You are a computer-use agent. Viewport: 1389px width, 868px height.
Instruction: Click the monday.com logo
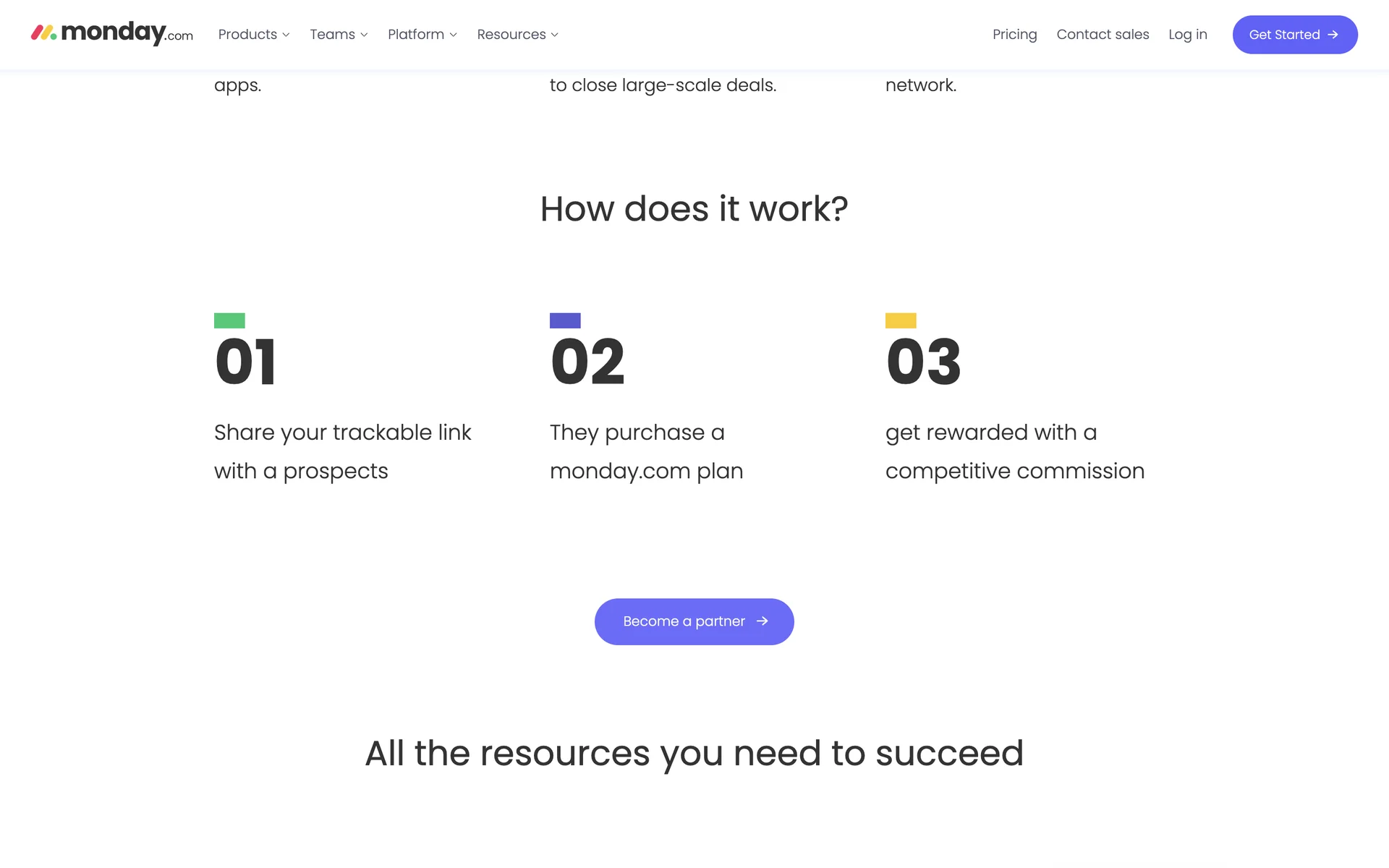pyautogui.click(x=112, y=33)
